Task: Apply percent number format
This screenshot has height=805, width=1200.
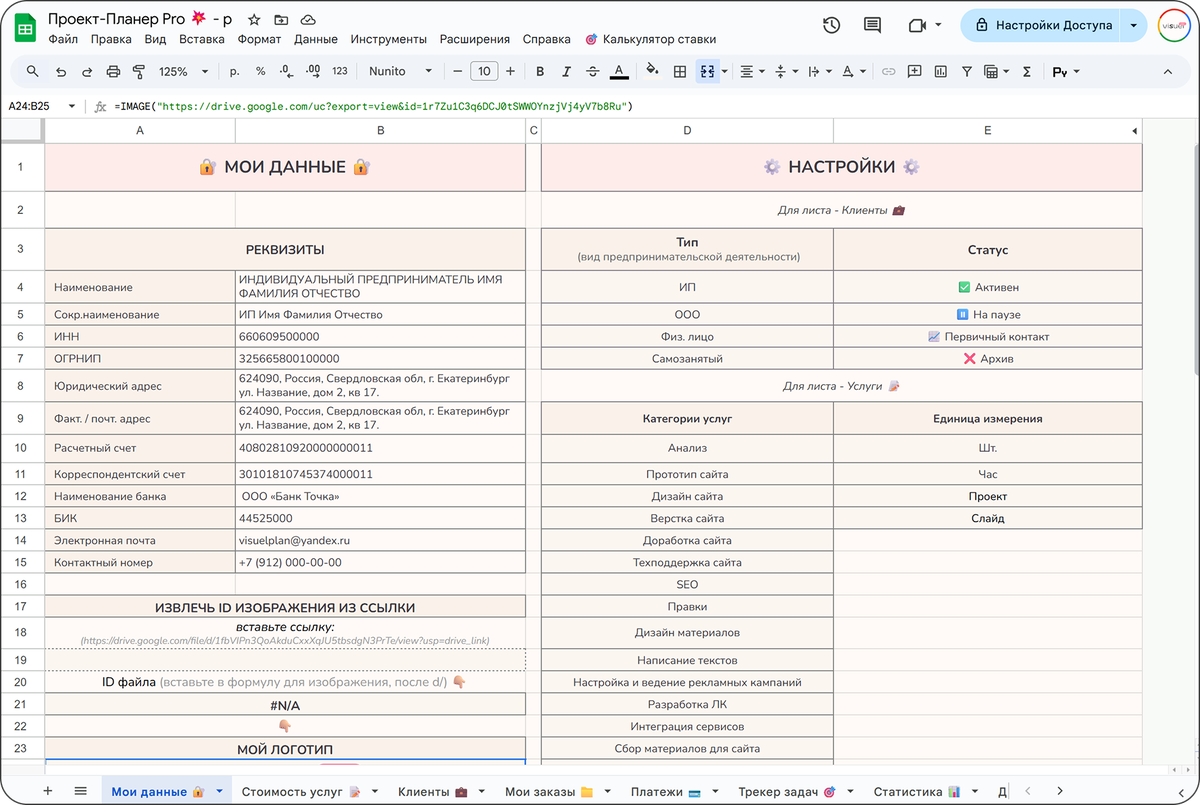Action: coord(261,72)
